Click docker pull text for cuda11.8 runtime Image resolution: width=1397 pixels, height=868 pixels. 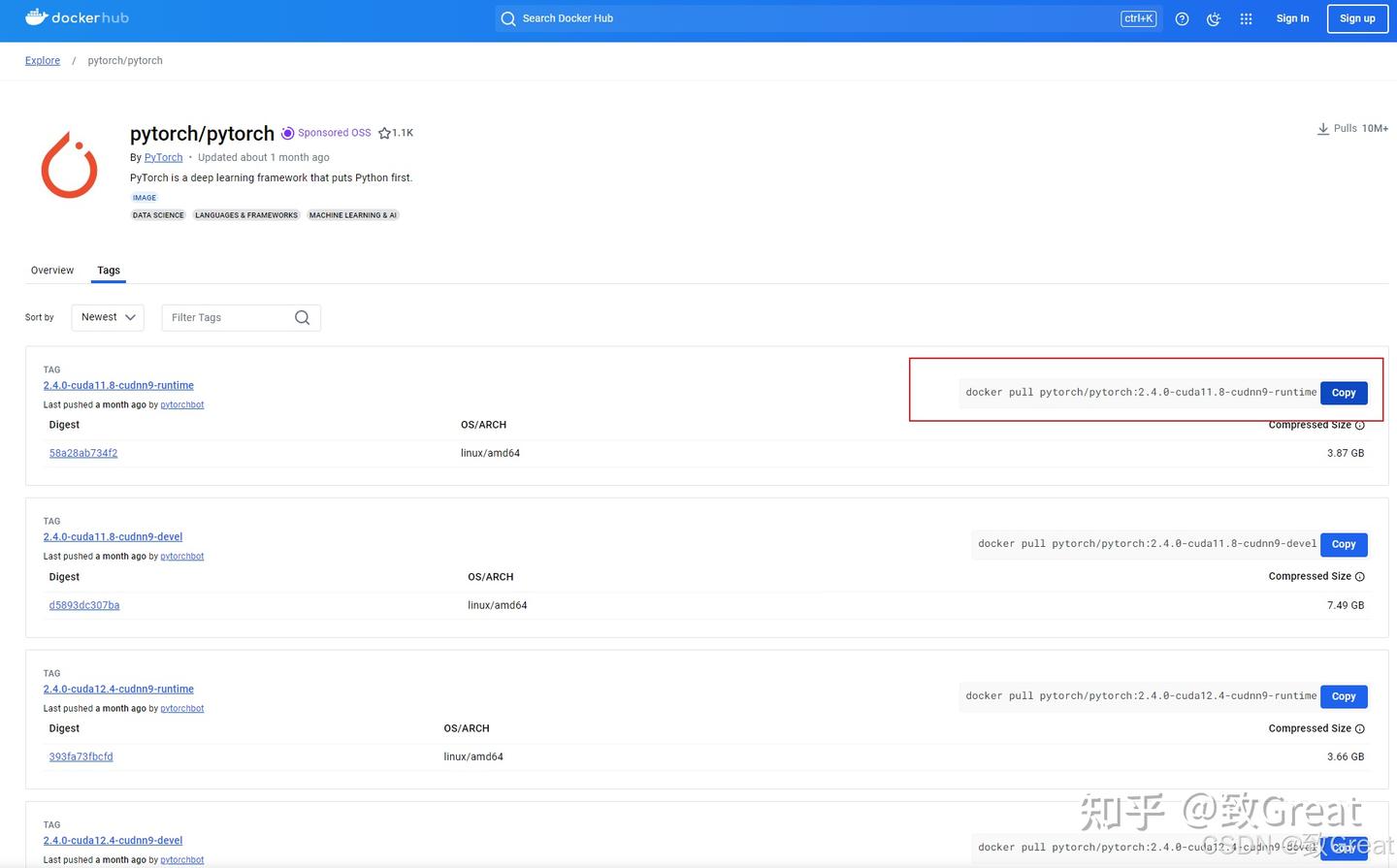point(1141,393)
